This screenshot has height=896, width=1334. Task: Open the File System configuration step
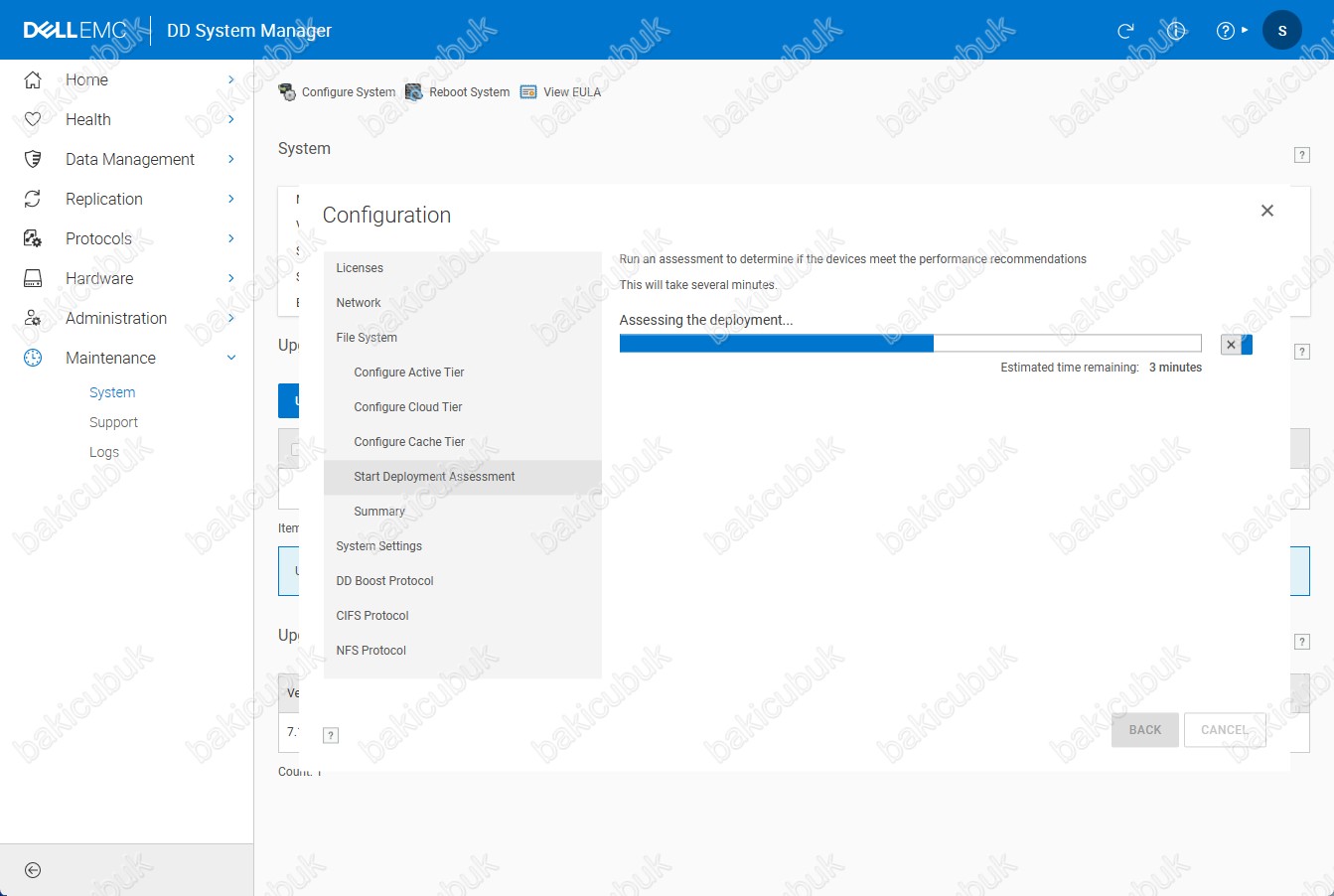tap(463, 338)
